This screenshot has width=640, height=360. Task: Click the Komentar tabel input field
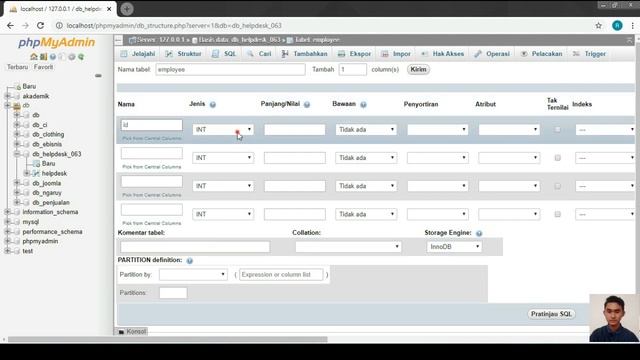pos(195,247)
